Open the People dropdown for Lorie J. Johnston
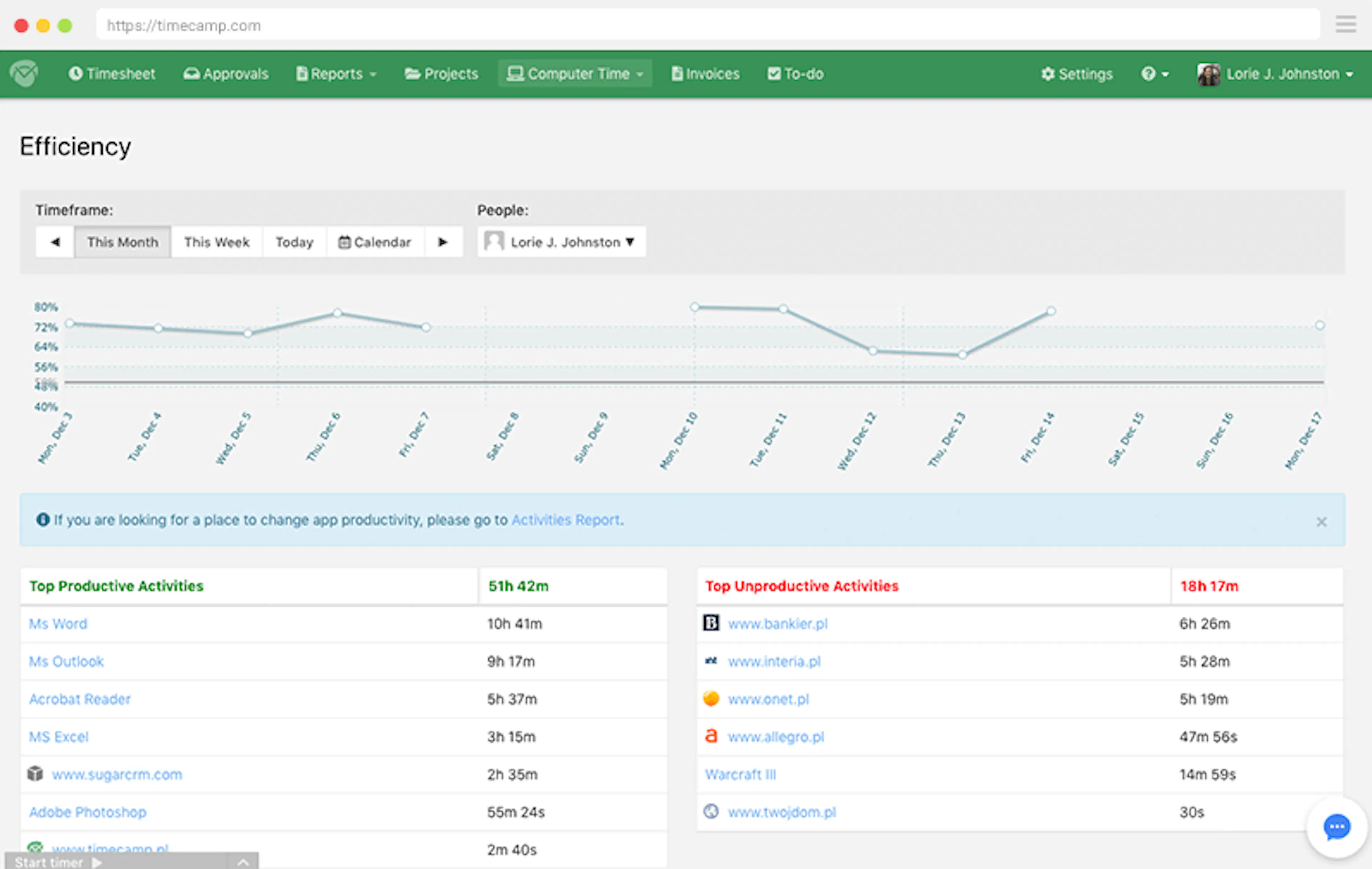The image size is (1372, 869). tap(561, 242)
